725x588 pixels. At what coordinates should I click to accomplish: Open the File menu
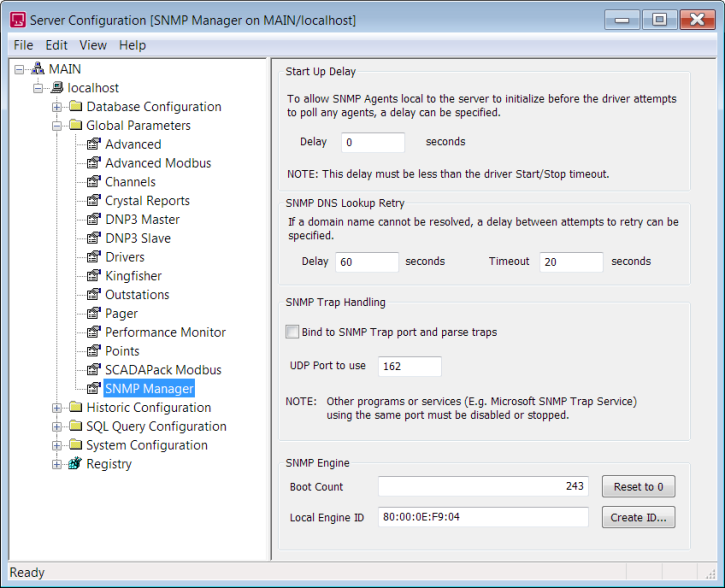click(x=23, y=45)
